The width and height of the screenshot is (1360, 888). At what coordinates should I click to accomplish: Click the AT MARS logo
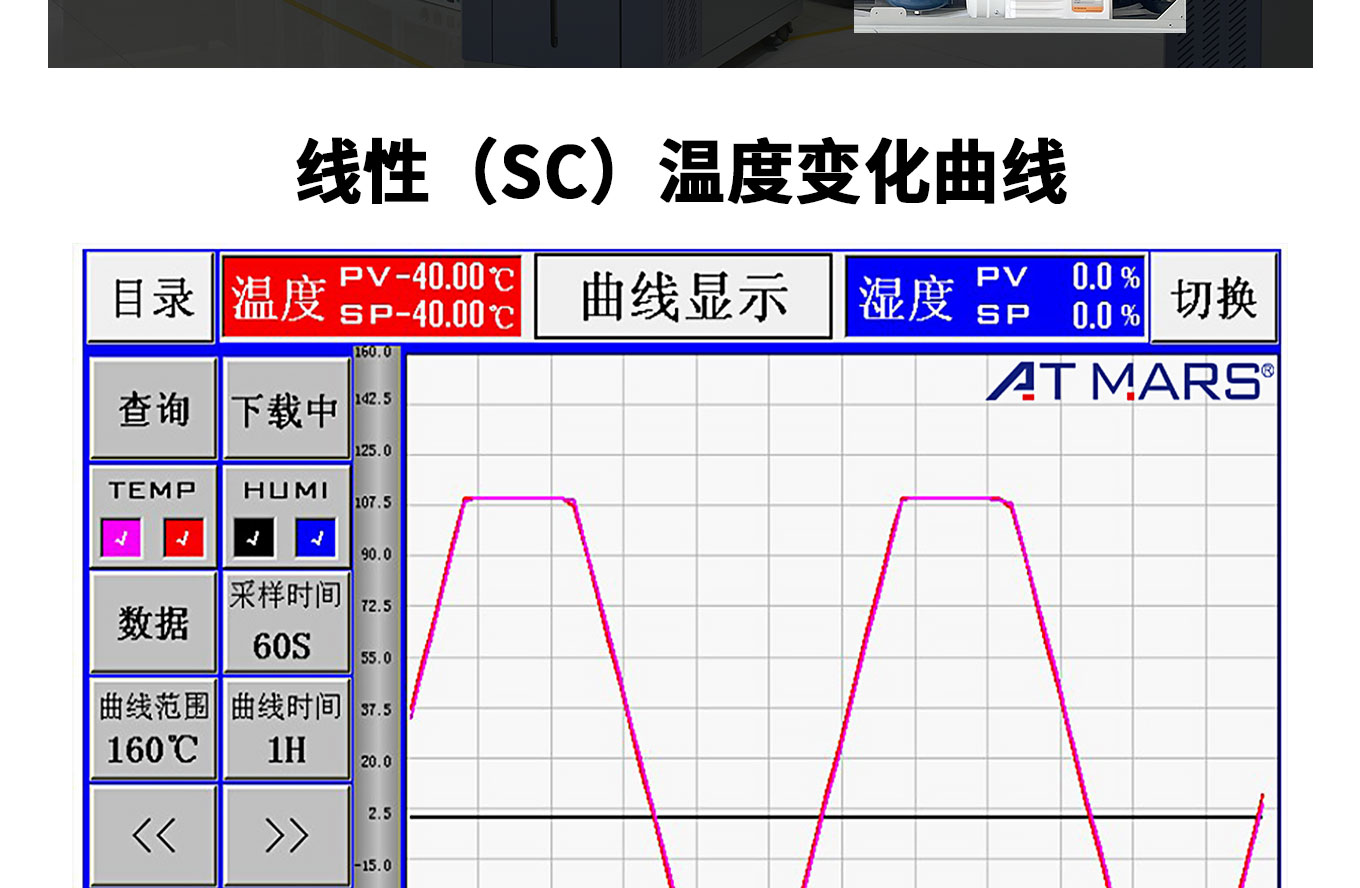1130,382
